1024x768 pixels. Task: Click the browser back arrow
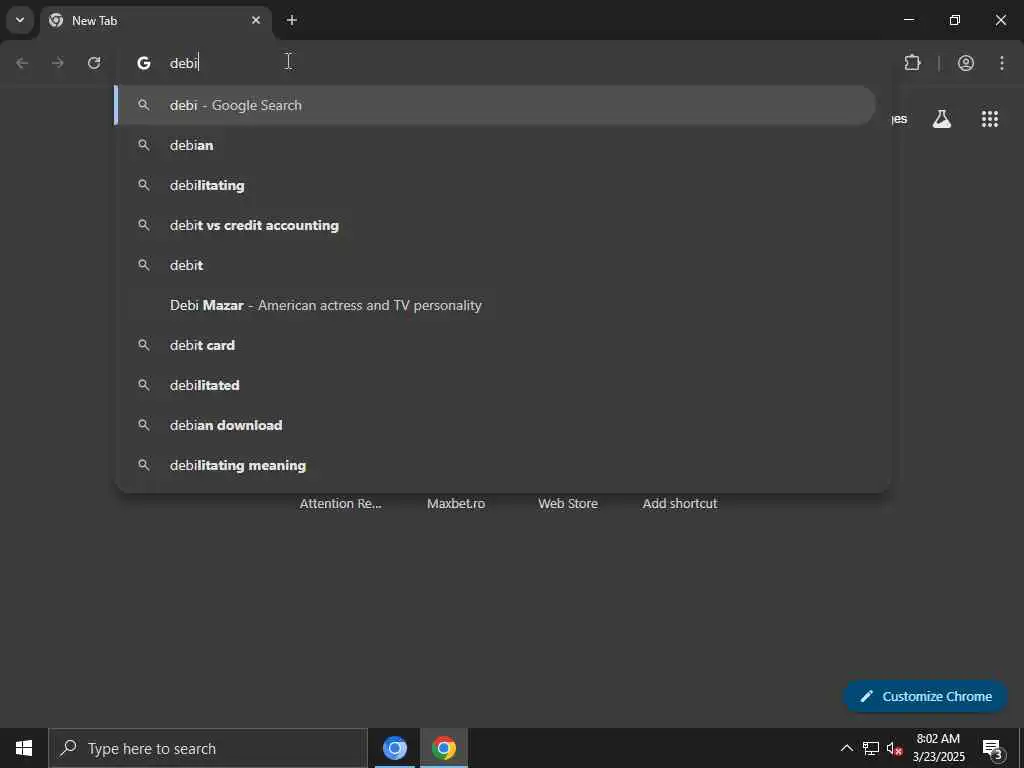point(22,63)
